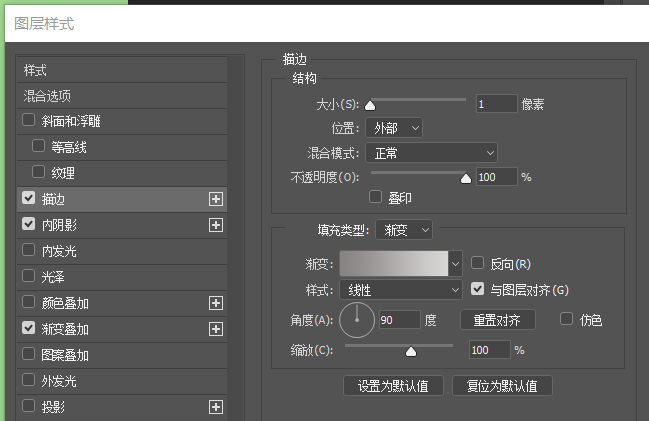Viewport: 649px width, 421px height.
Task: Enable the 投影 checkbox
Action: (29, 406)
